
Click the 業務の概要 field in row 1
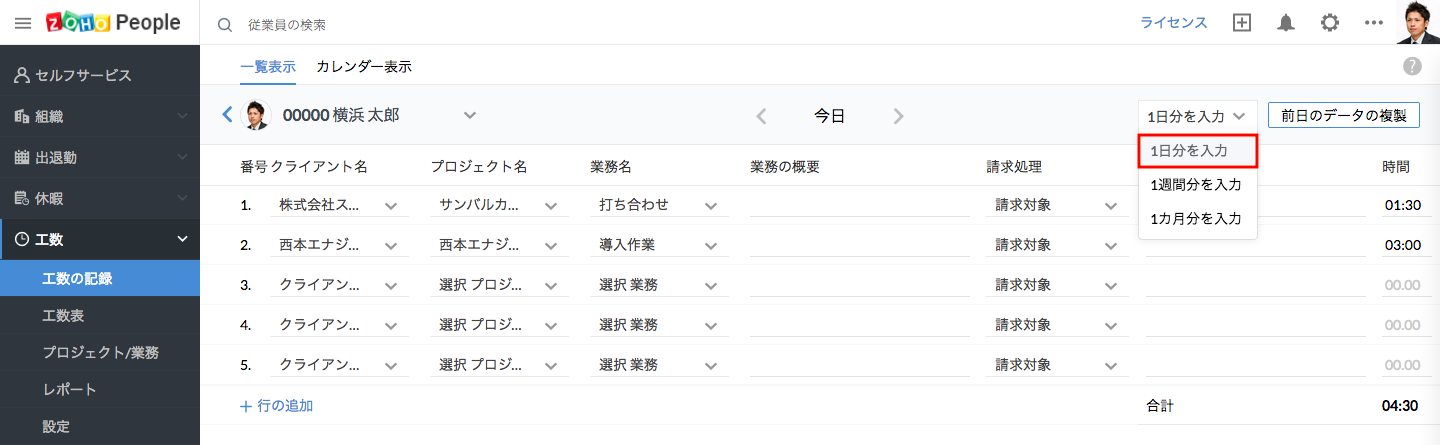[x=859, y=205]
